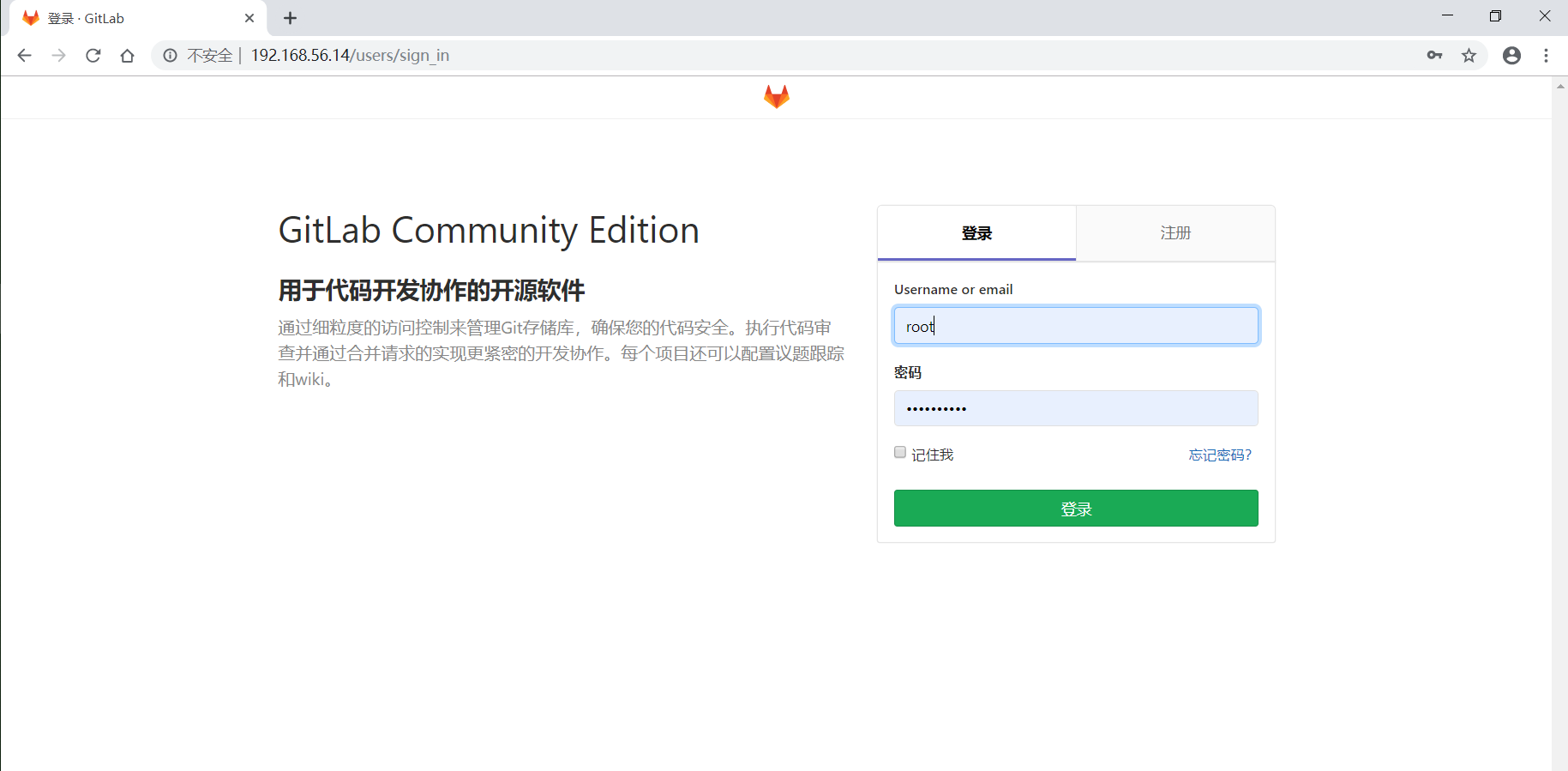
Task: Open a new tab with the plus button
Action: pos(291,18)
